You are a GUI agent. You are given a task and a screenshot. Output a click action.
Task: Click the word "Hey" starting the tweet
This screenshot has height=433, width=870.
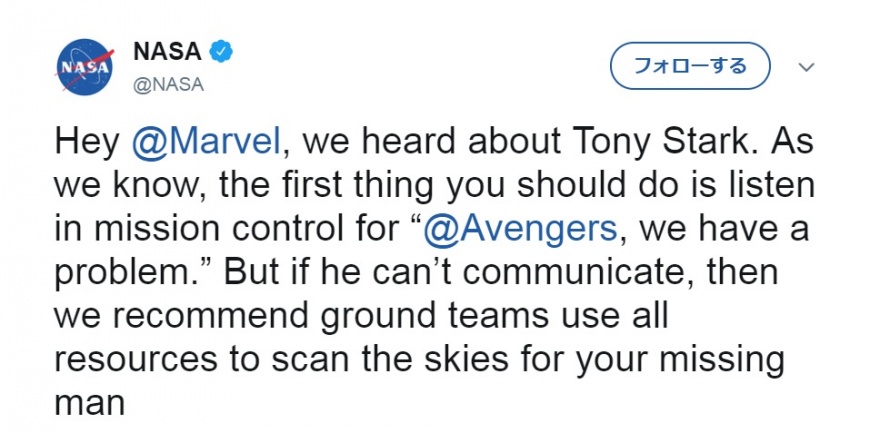[x=88, y=143]
